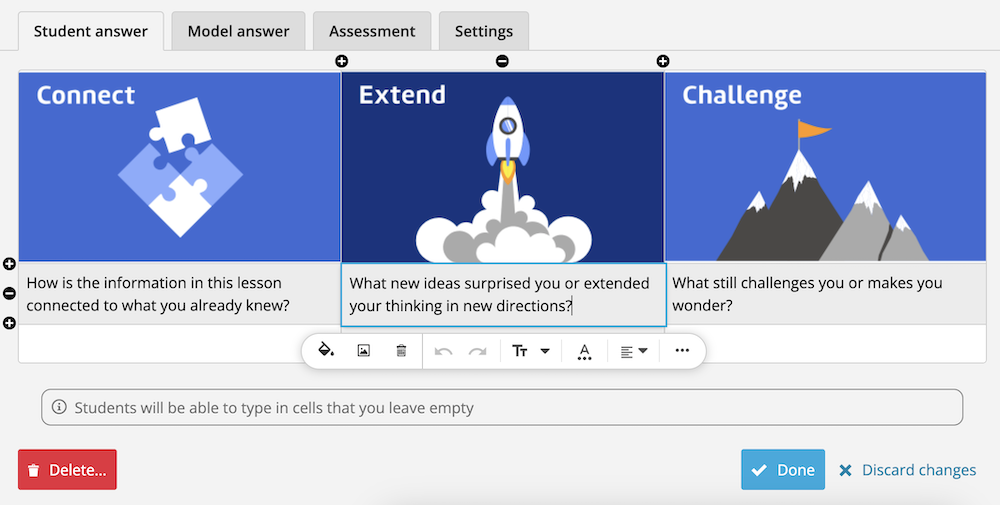Redo the last undone edit

(478, 351)
